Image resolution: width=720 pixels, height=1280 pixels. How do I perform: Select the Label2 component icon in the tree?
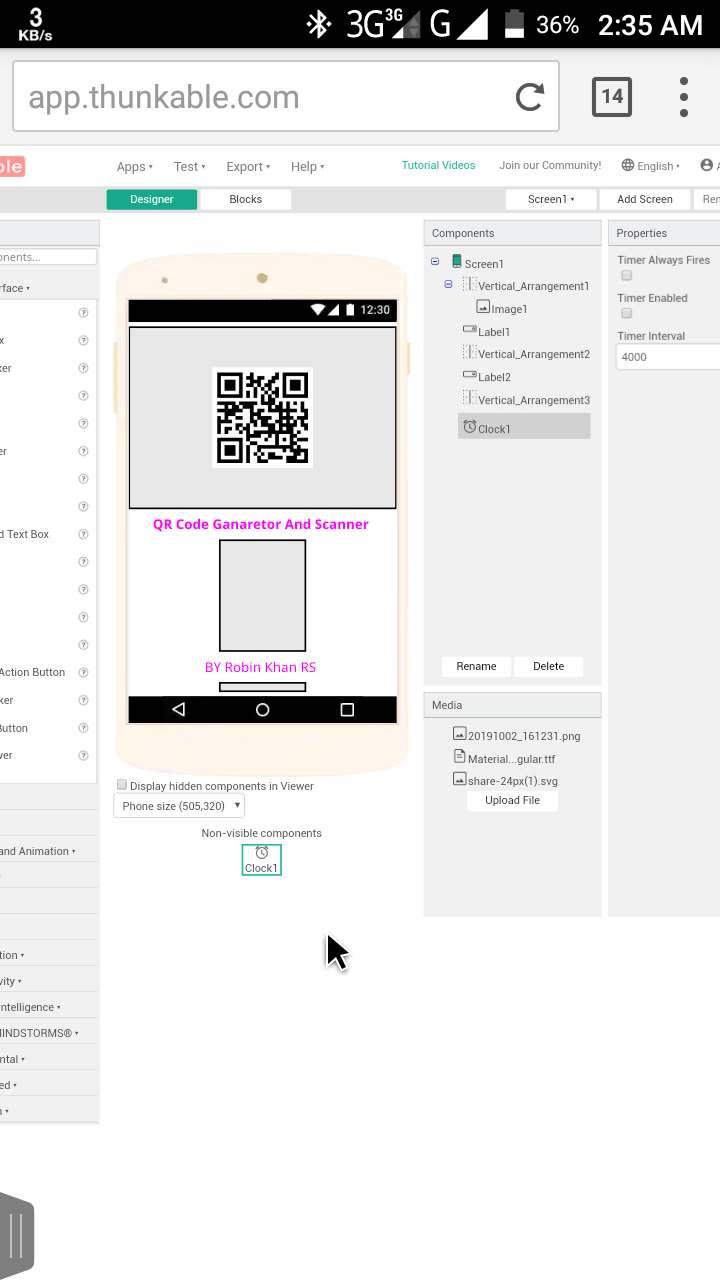click(470, 376)
